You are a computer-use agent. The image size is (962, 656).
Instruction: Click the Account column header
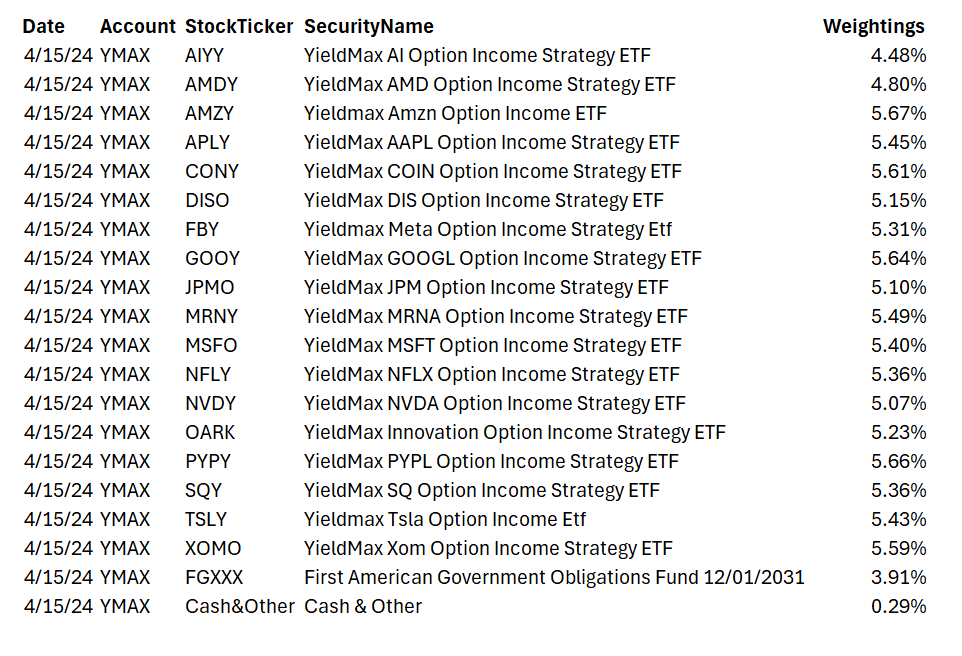[137, 27]
